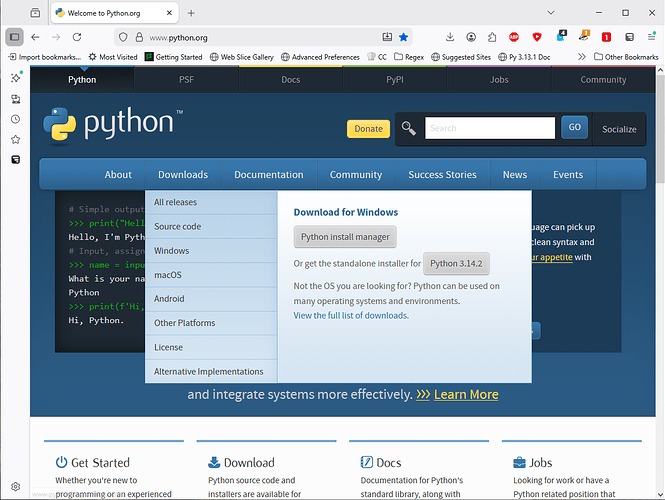
Task: Switch to Community top tab
Action: pyautogui.click(x=603, y=80)
